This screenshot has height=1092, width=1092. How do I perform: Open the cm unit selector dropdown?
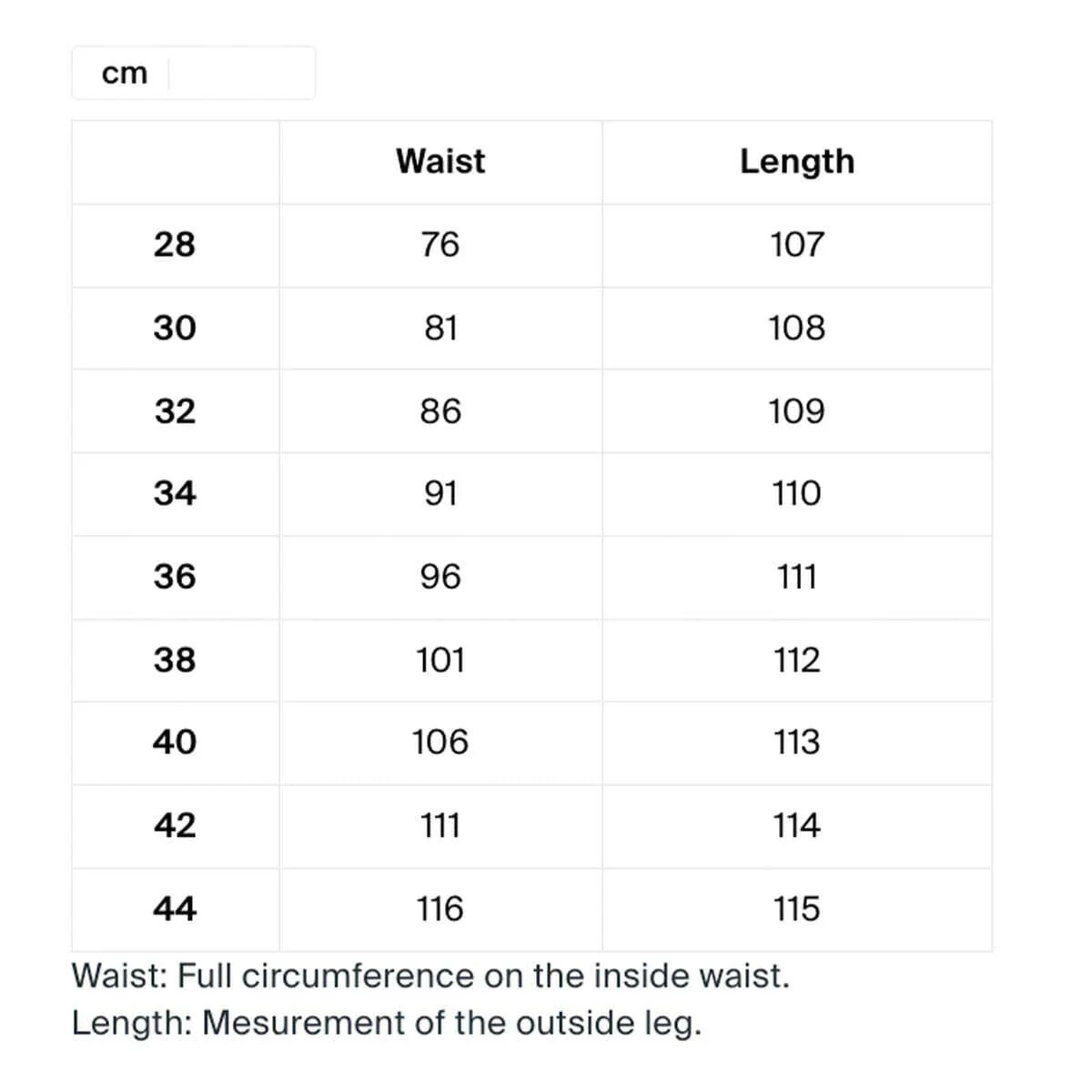[194, 73]
